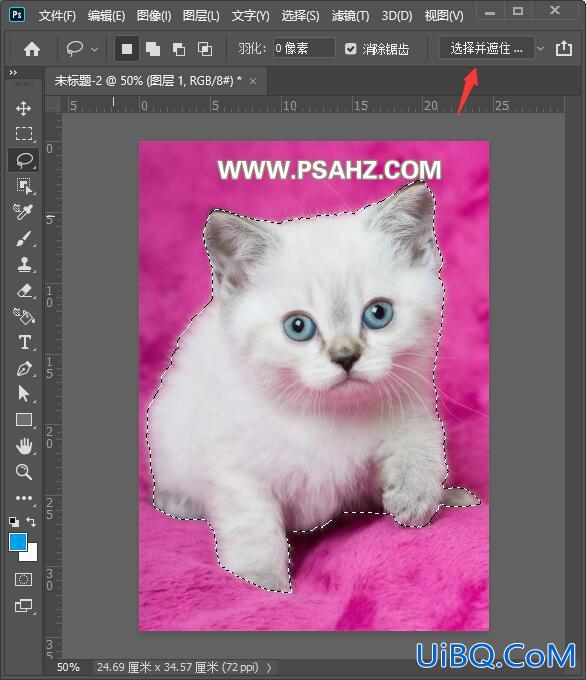
Task: Minimize the Photoshop window
Action: pos(490,11)
